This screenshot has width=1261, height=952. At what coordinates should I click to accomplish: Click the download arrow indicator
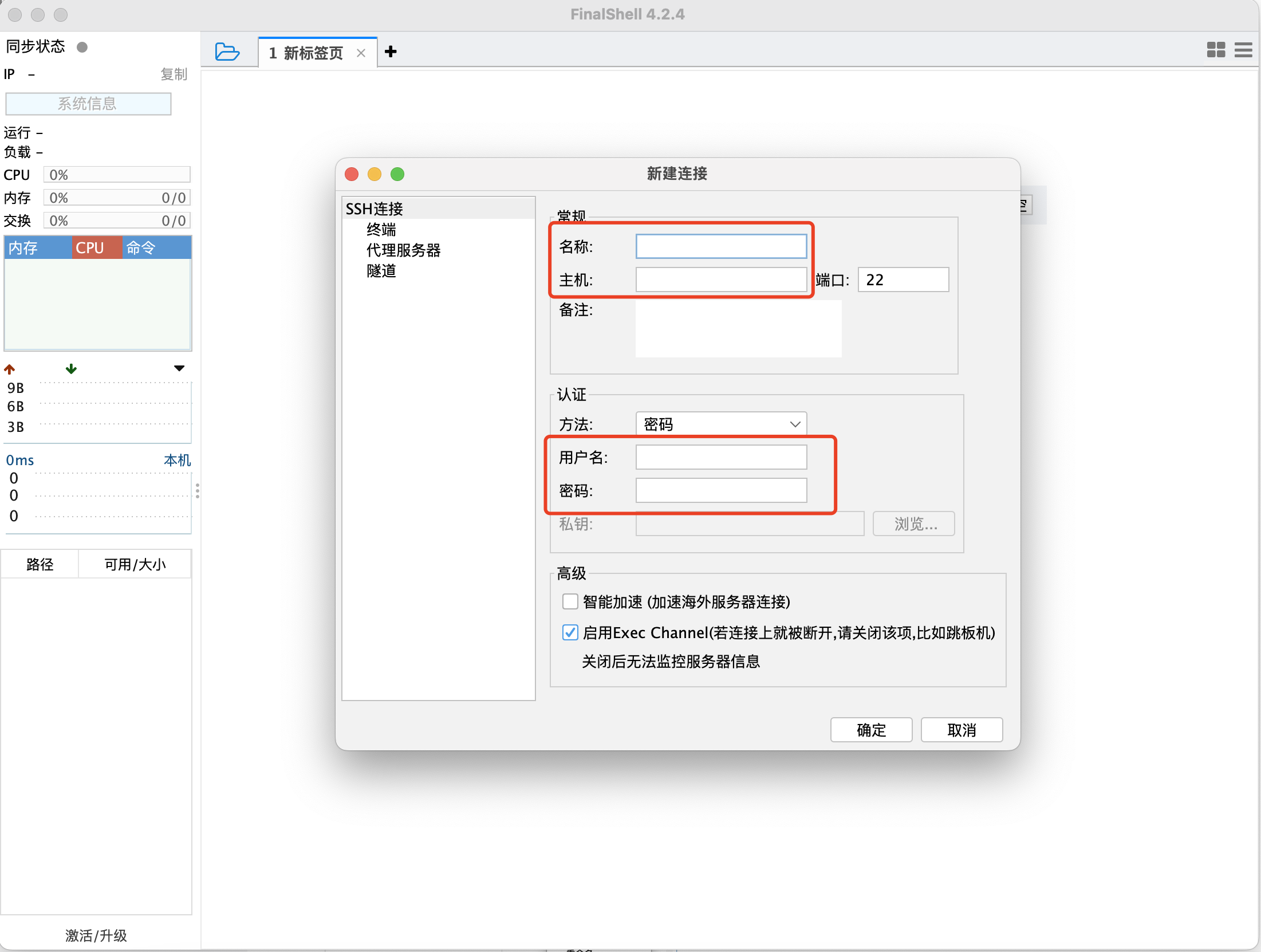(x=71, y=368)
